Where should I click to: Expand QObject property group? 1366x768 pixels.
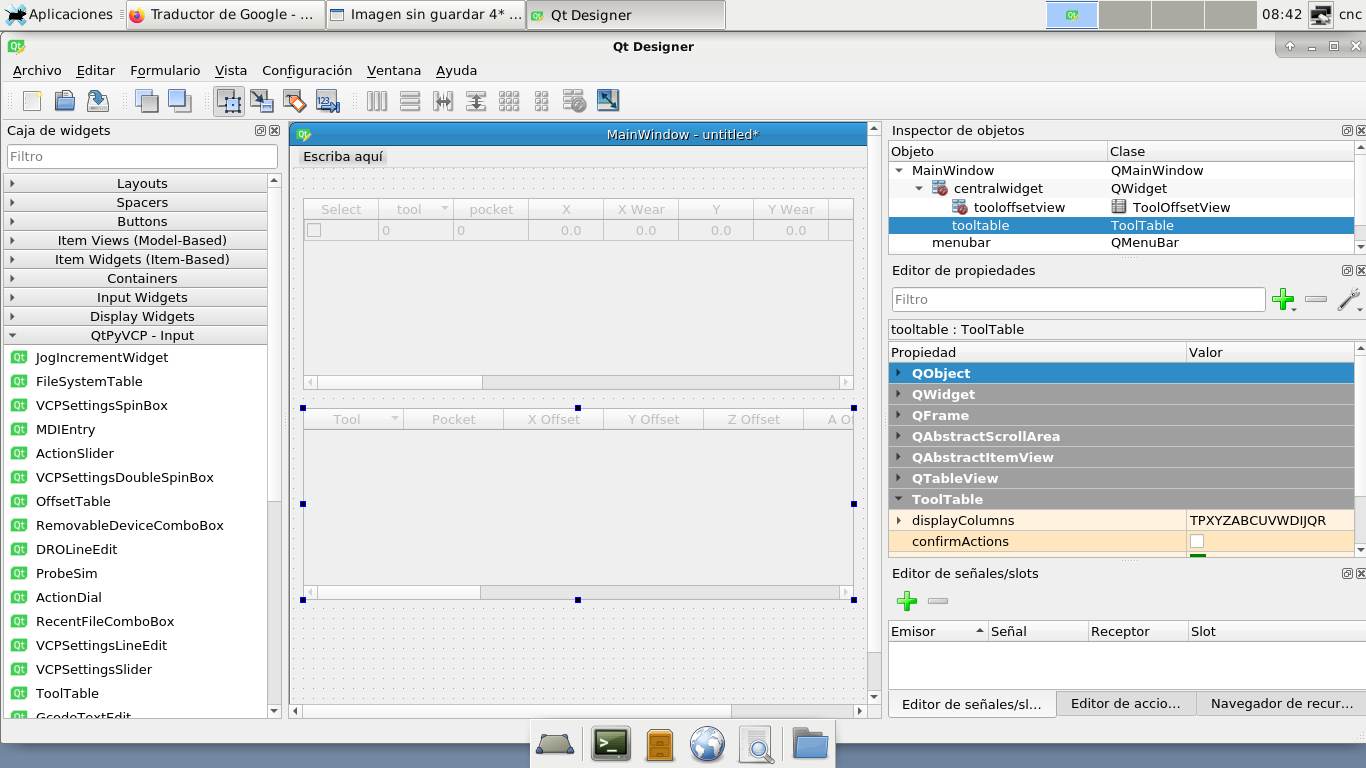(899, 373)
